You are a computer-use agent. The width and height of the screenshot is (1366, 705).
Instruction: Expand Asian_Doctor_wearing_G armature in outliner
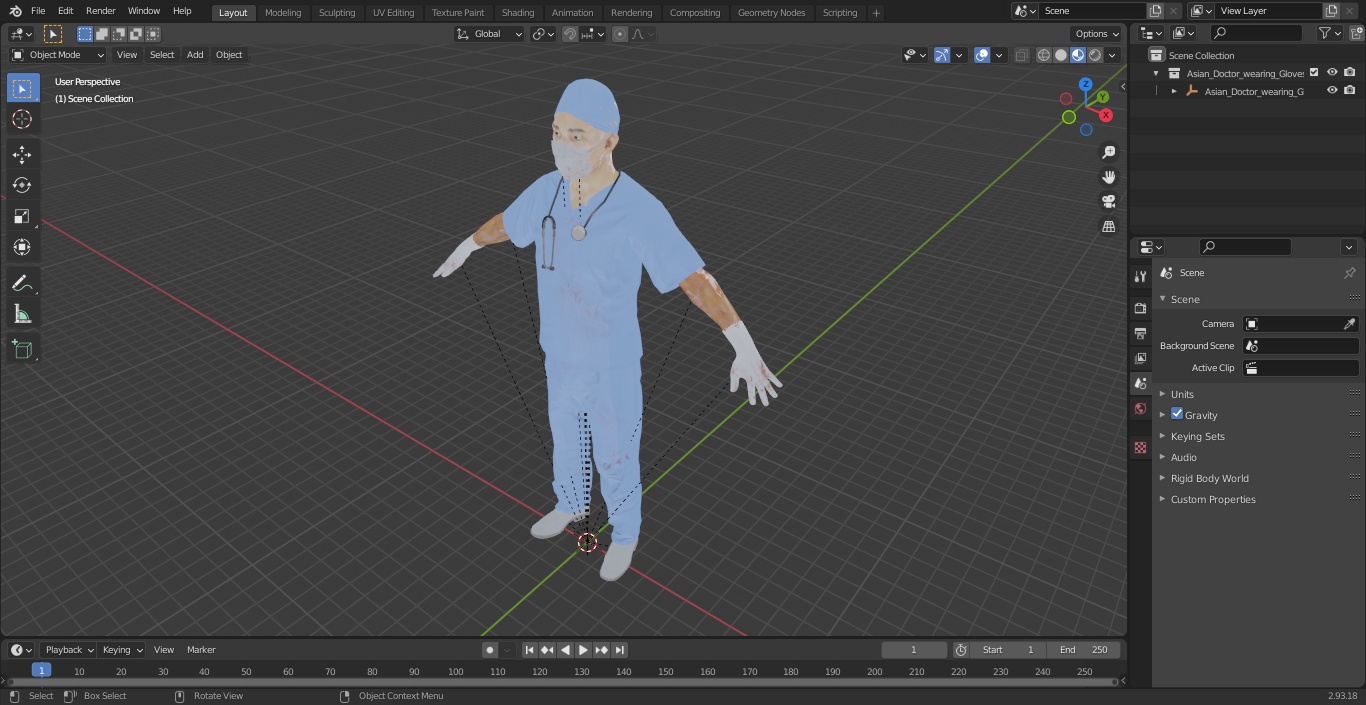(x=1174, y=91)
